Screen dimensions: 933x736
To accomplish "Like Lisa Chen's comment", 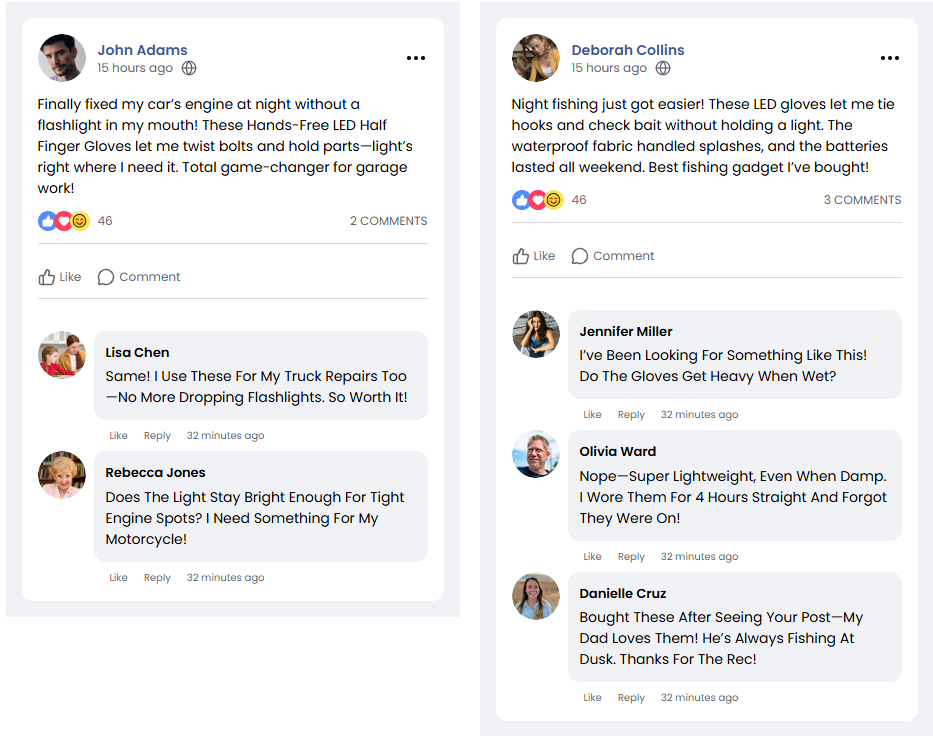I will [118, 436].
